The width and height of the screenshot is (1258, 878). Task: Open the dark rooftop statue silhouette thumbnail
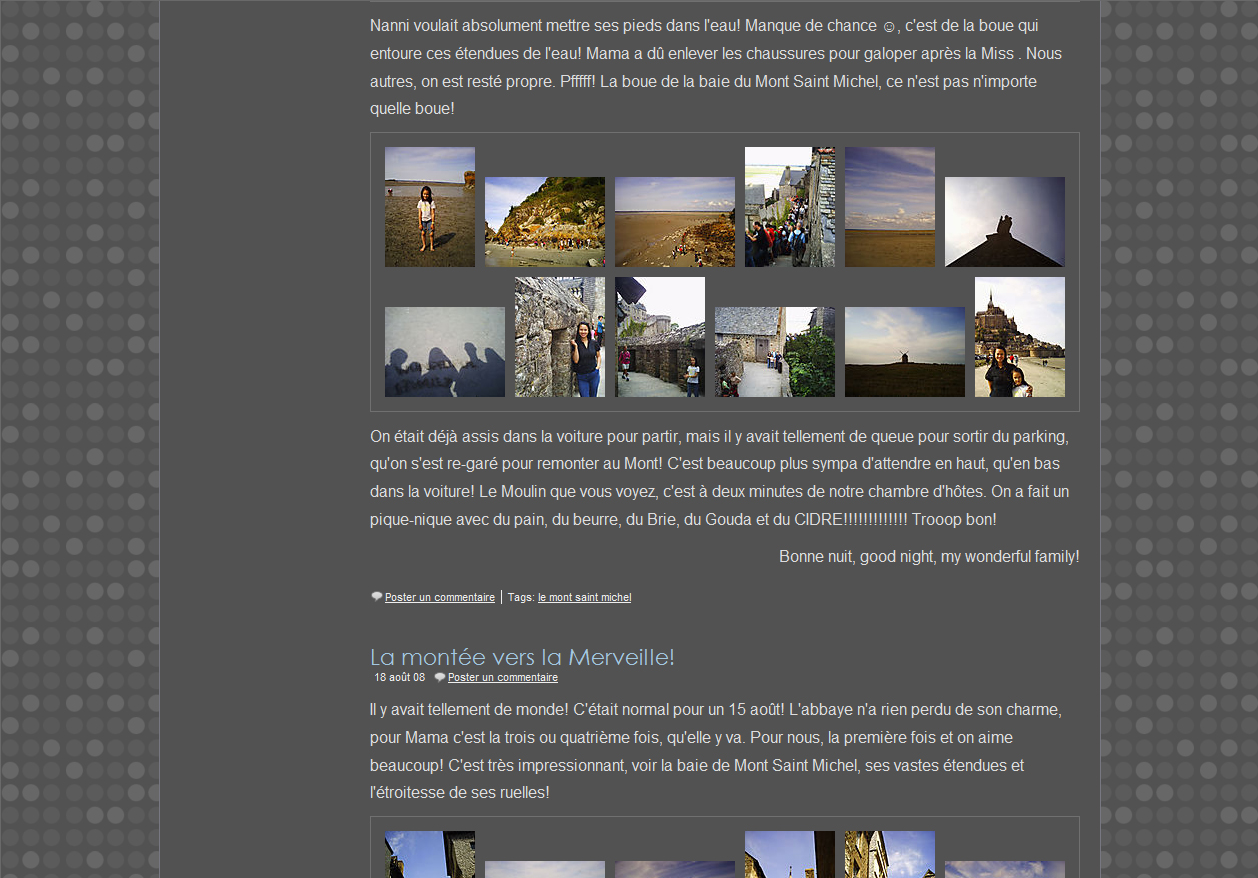[1005, 222]
